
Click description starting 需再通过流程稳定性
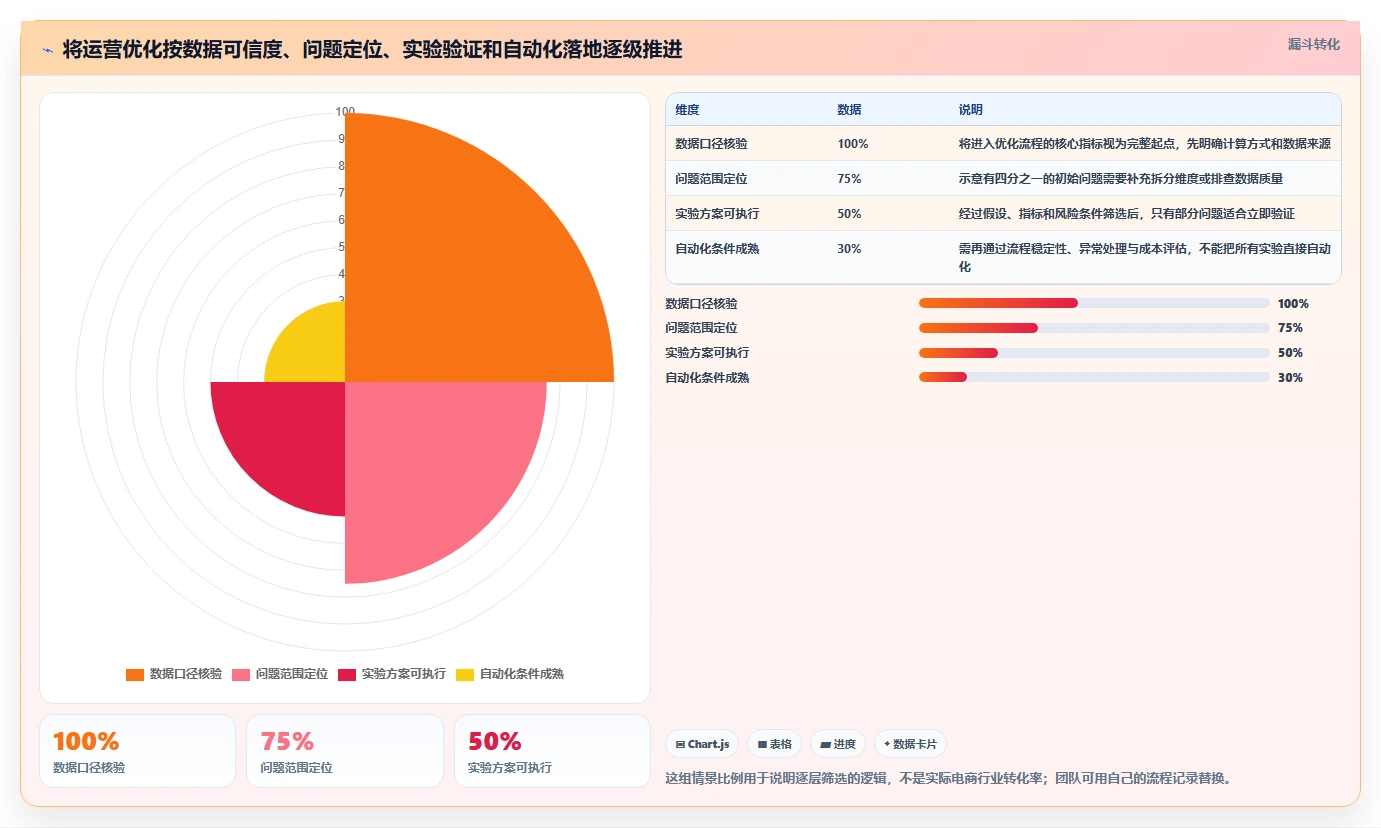(x=1144, y=258)
